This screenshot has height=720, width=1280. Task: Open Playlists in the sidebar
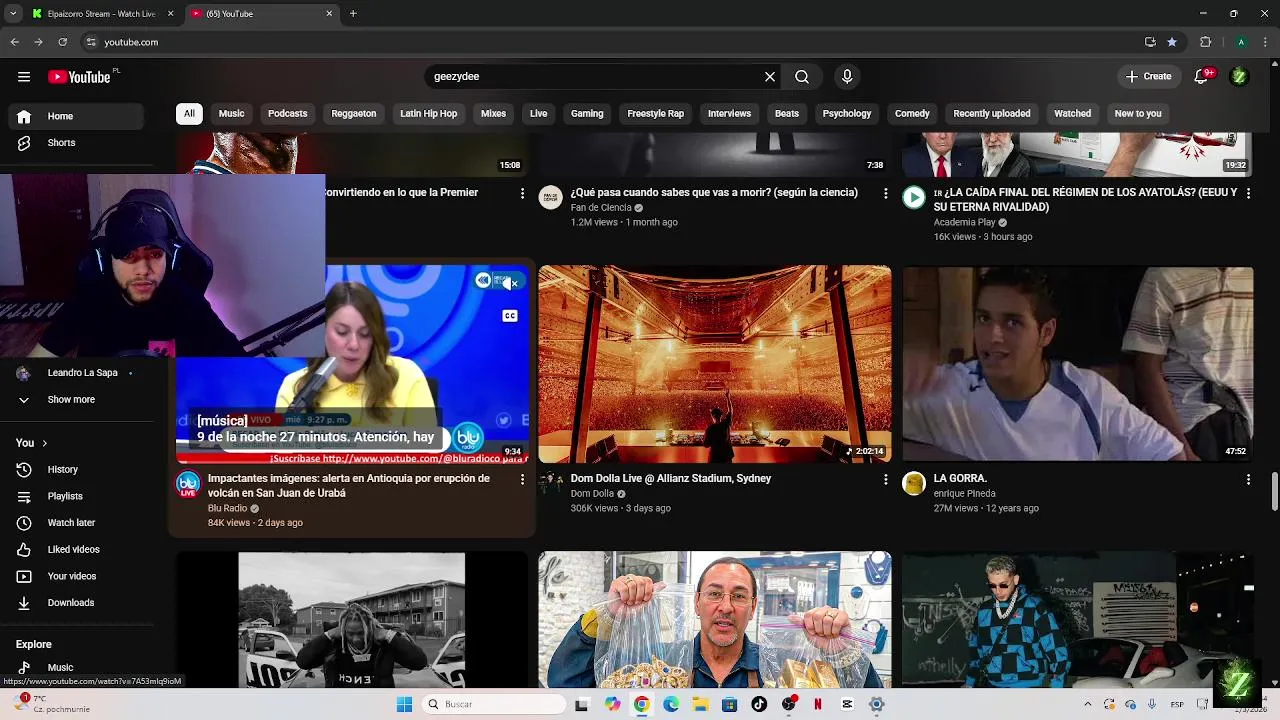[65, 496]
